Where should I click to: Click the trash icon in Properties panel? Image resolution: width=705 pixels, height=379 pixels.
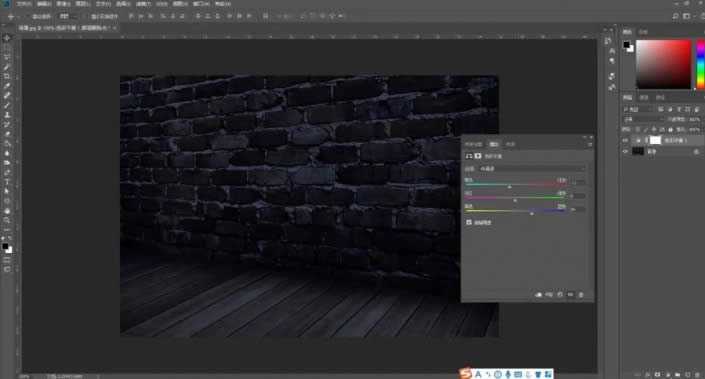point(581,295)
